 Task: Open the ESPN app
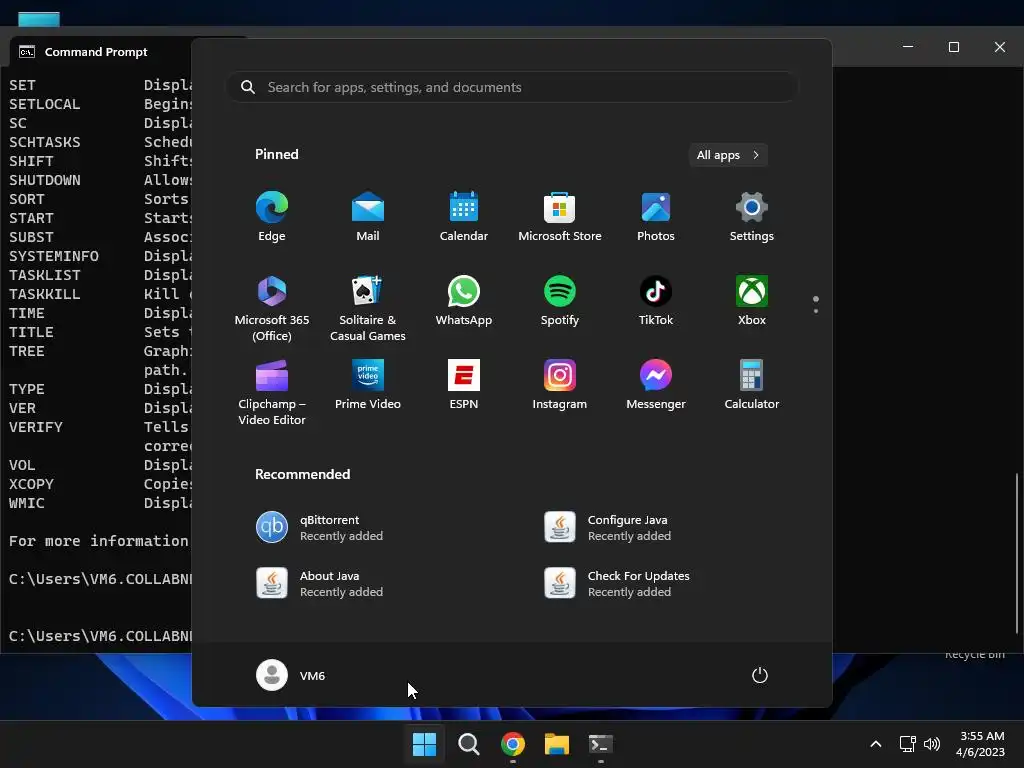click(x=464, y=385)
